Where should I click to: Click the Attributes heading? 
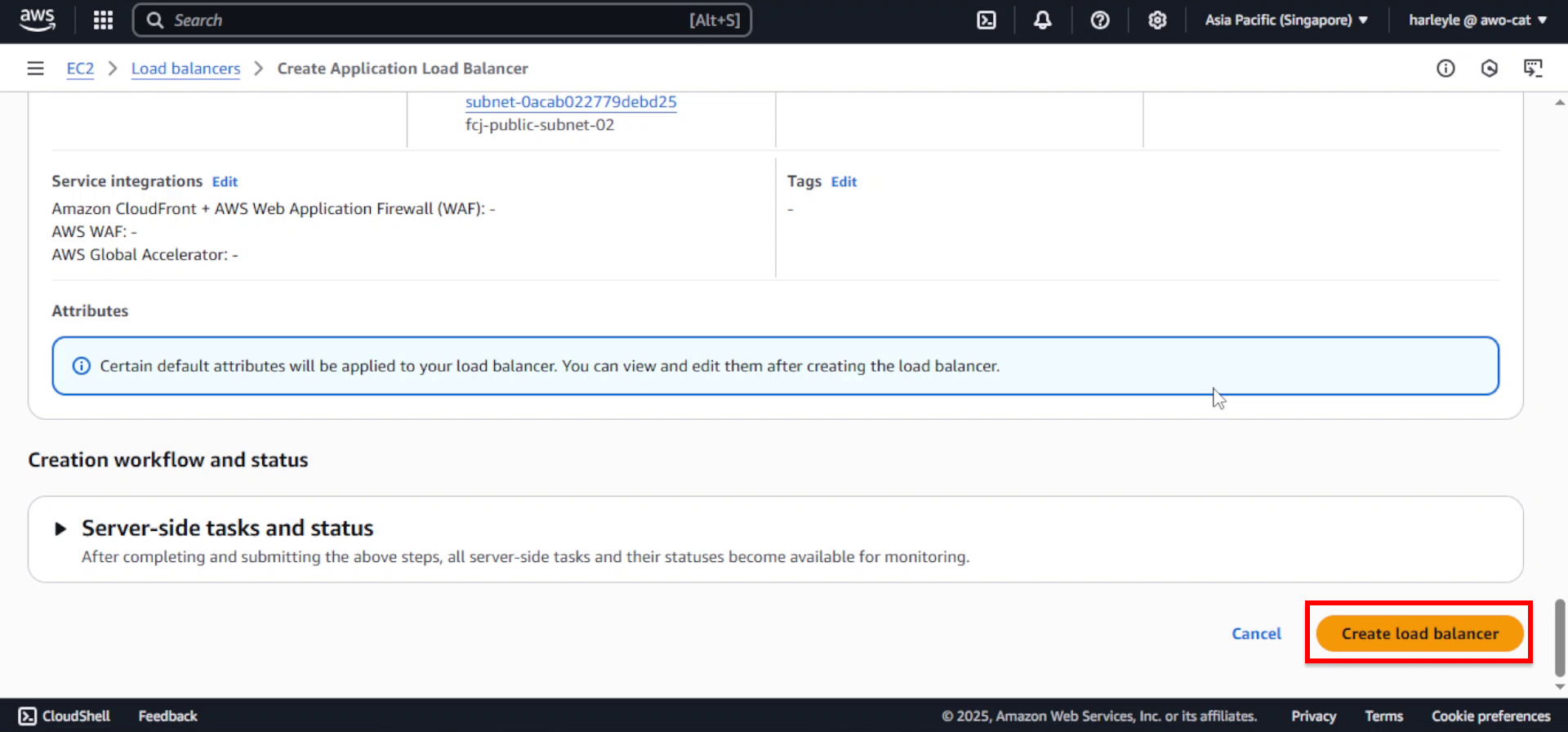[x=90, y=311]
